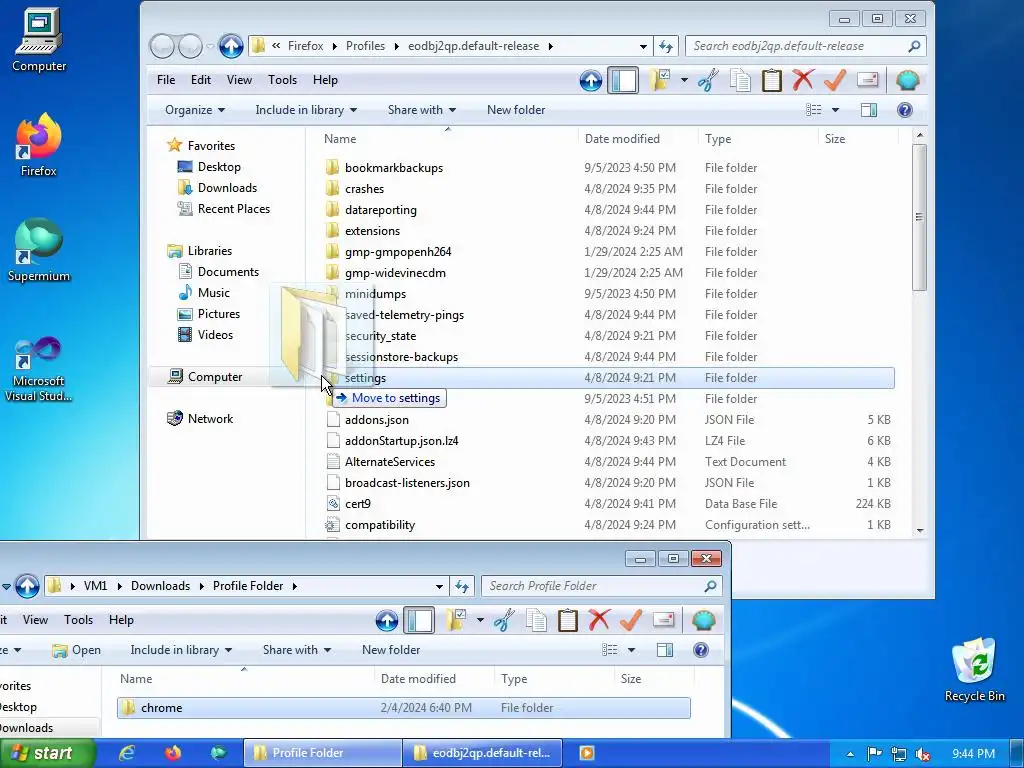1024x768 pixels.
Task: Launch Internet Explorer from the taskbar
Action: pyautogui.click(x=127, y=753)
